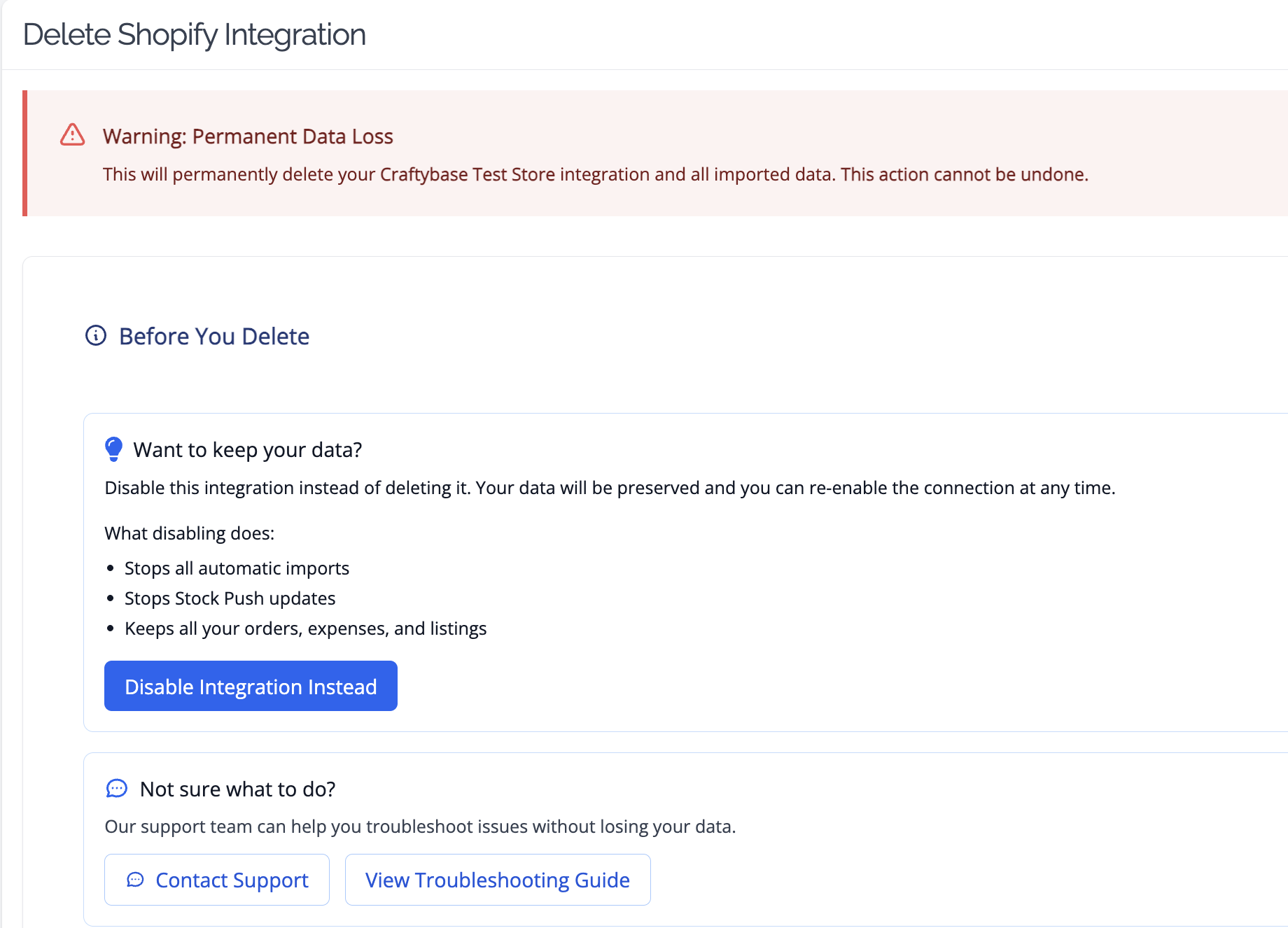
Task: Click the Disable Integration Instead button
Action: [251, 686]
